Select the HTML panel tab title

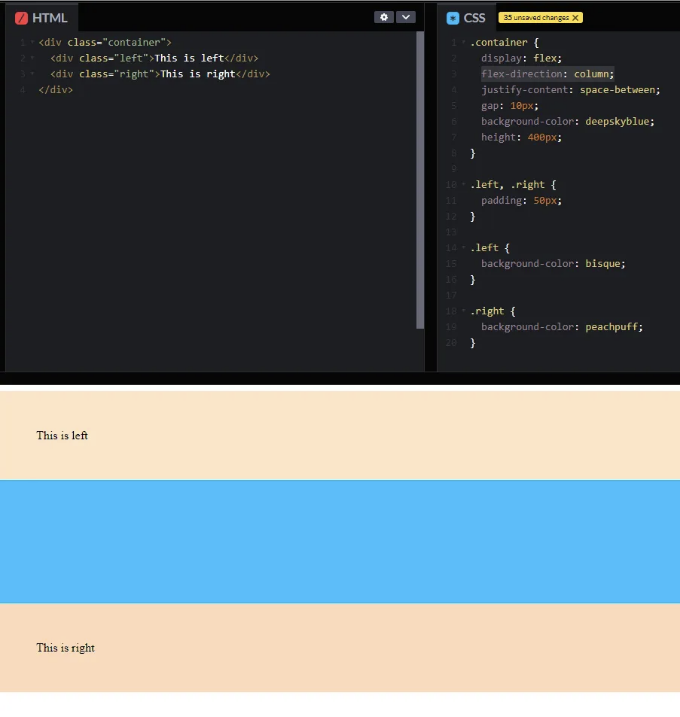[49, 18]
